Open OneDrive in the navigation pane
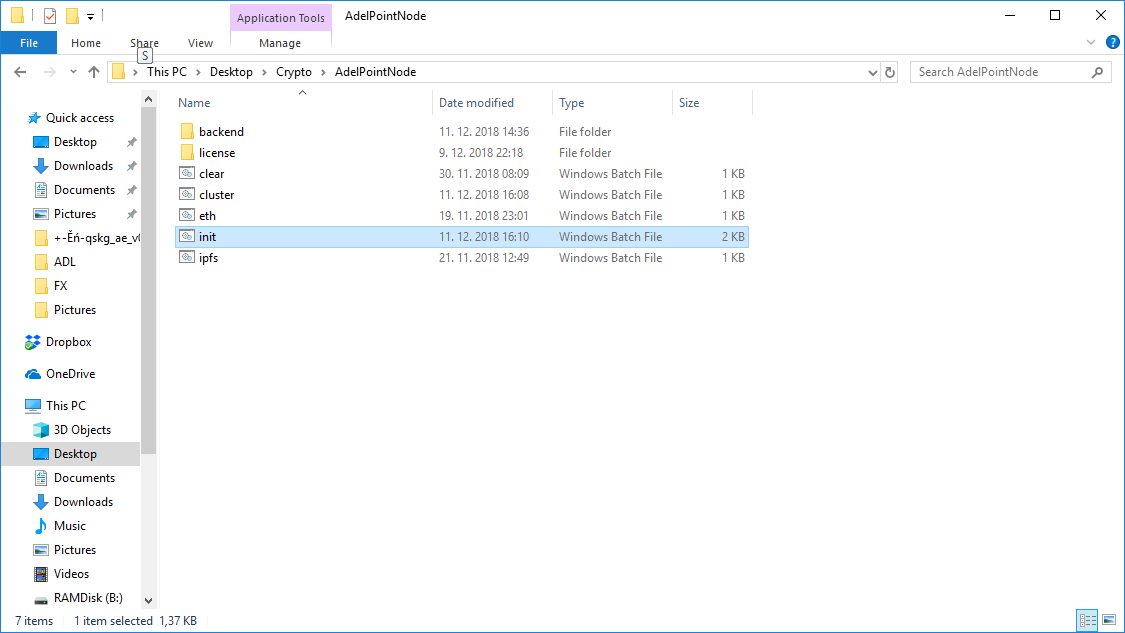This screenshot has width=1125, height=633. click(70, 374)
